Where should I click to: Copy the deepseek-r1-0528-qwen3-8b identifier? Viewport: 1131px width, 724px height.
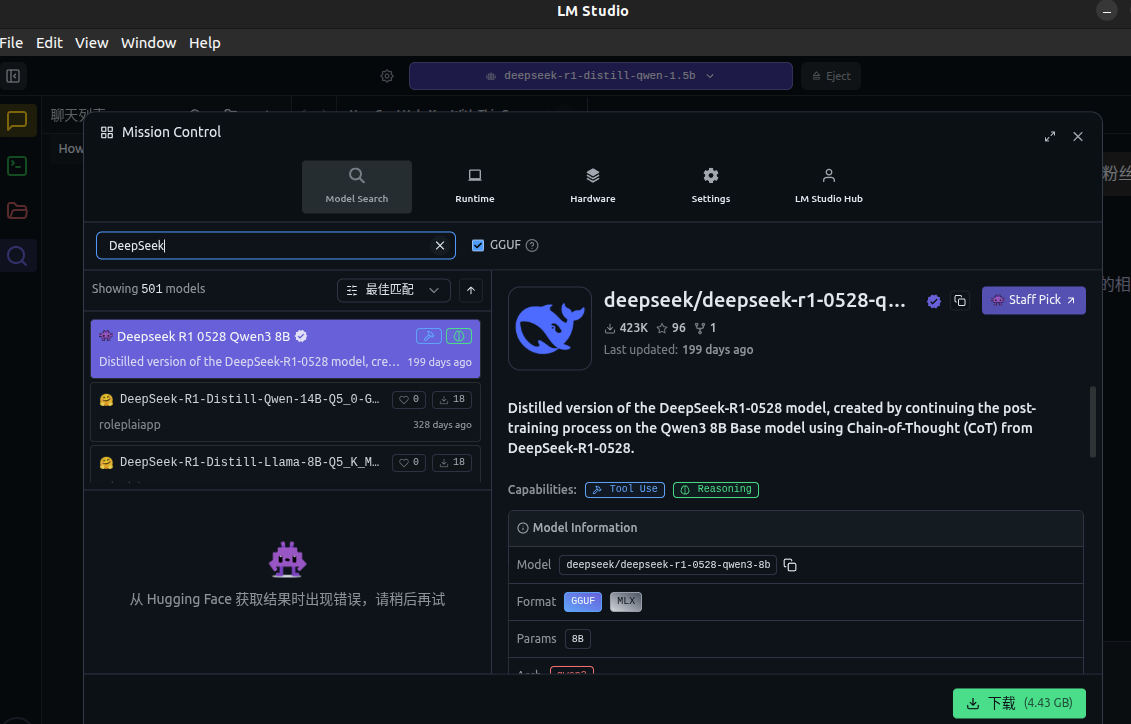pos(790,565)
